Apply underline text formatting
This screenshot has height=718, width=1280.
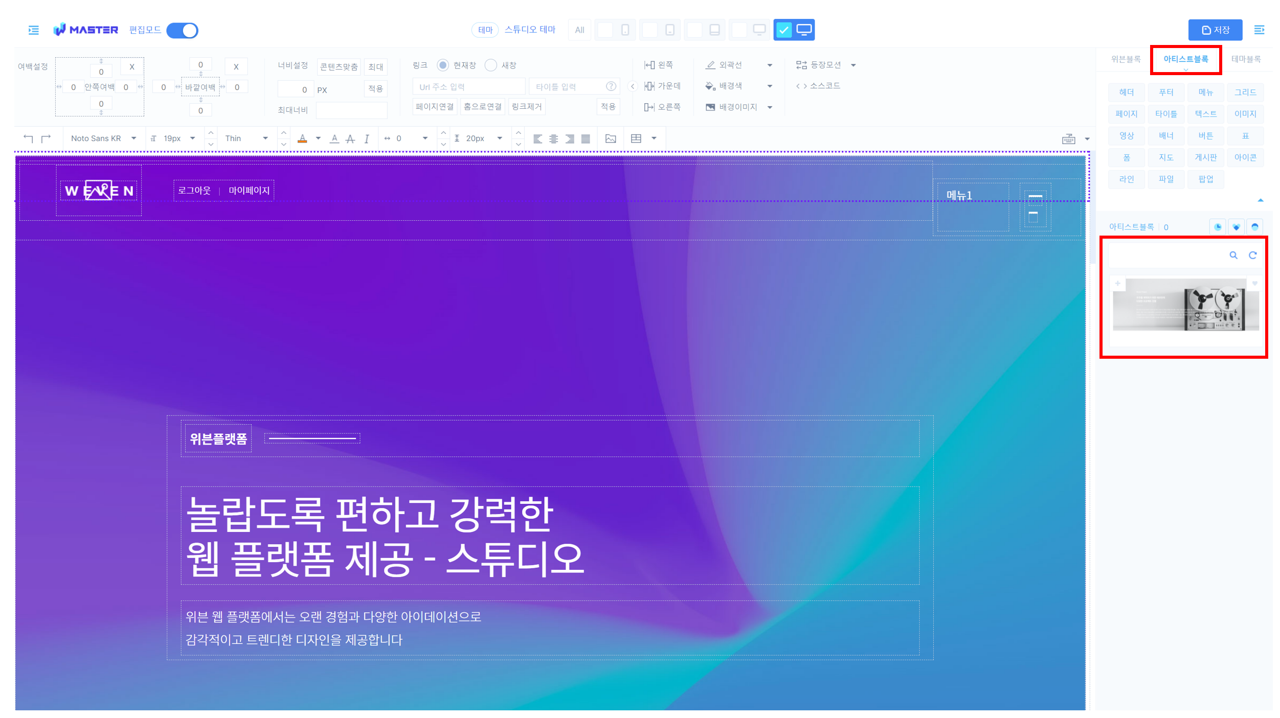334,139
